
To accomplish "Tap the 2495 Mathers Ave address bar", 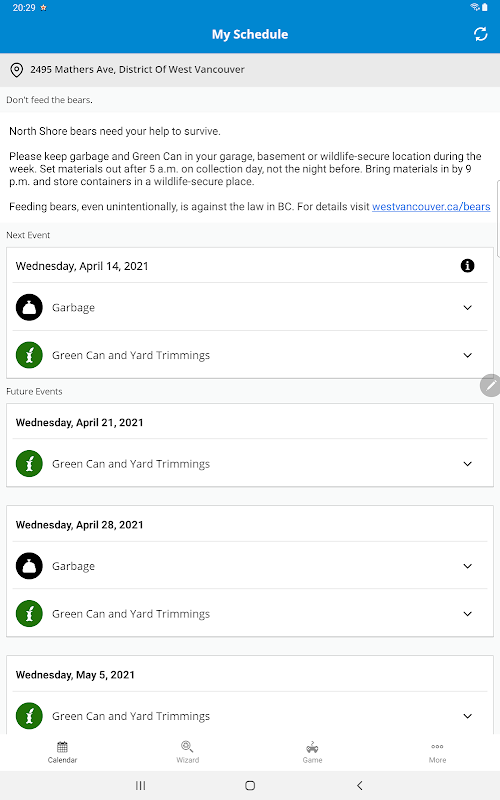I will click(x=250, y=70).
